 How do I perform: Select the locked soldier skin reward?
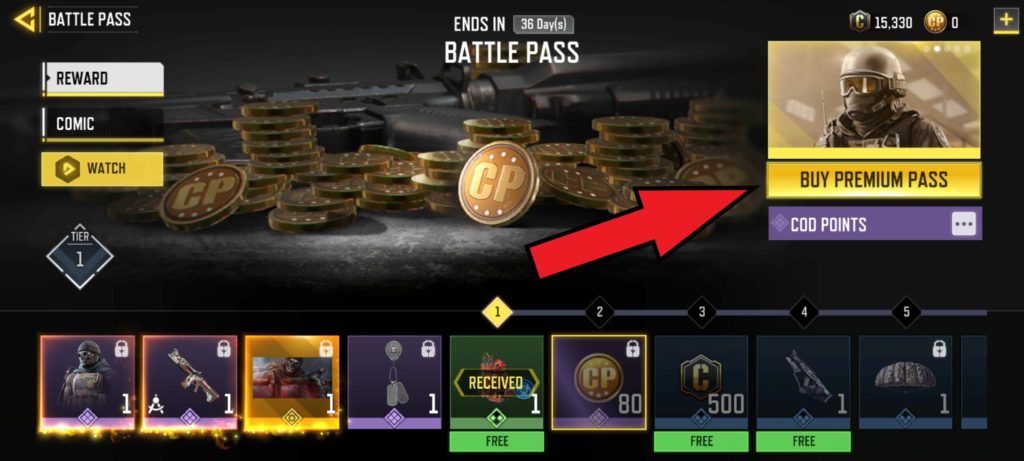pyautogui.click(x=88, y=383)
